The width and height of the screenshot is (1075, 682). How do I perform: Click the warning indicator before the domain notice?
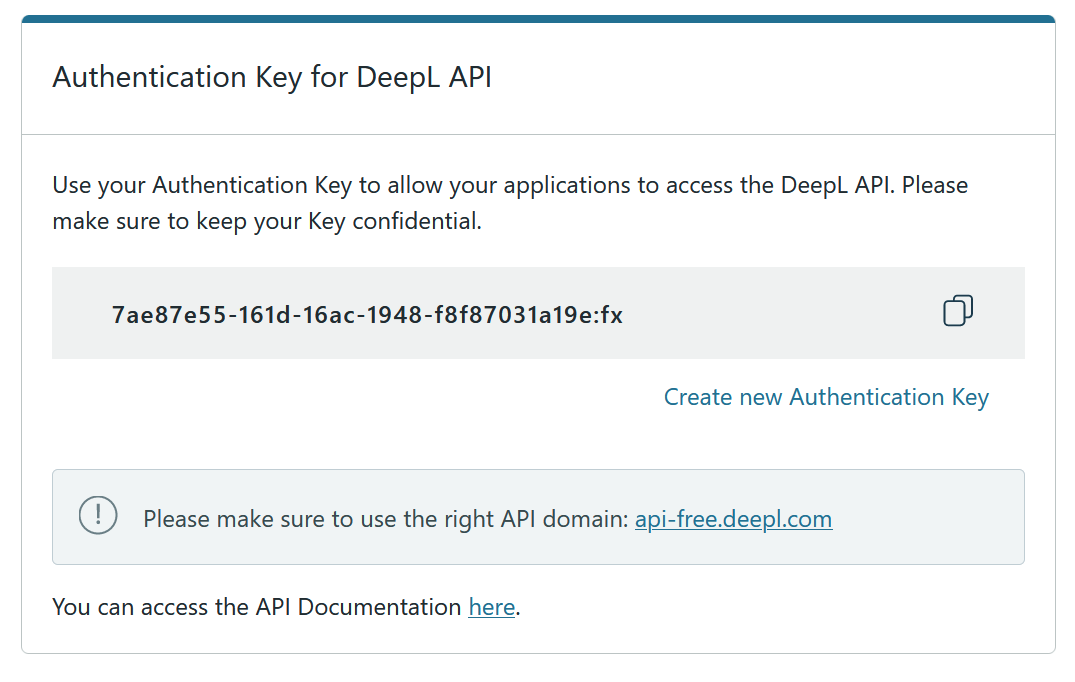point(97,517)
